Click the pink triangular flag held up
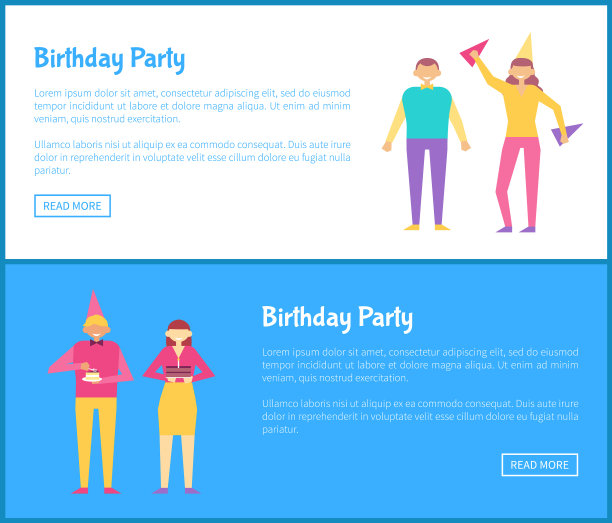The width and height of the screenshot is (612, 523). tap(473, 52)
